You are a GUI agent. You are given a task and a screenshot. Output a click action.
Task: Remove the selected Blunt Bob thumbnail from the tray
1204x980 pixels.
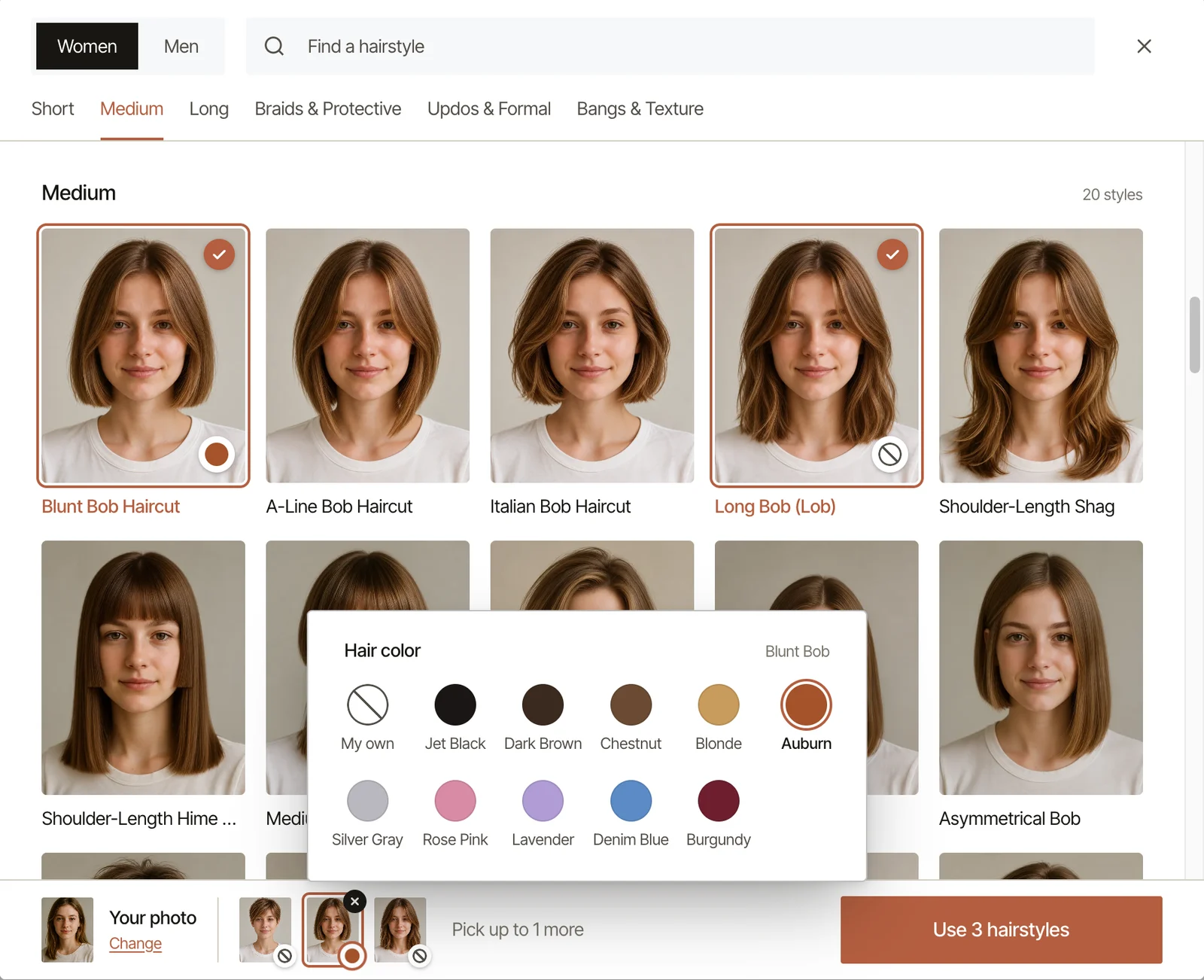(354, 901)
